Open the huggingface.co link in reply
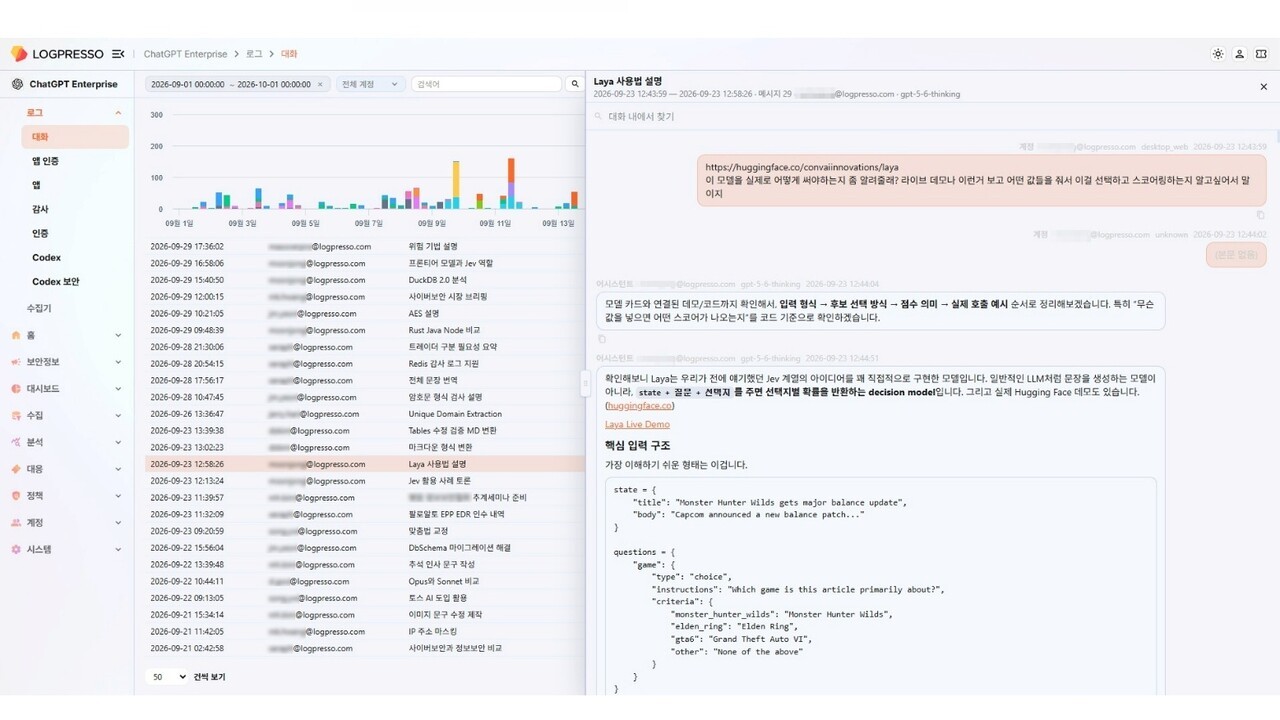This screenshot has height=720, width=1280. pyautogui.click(x=640, y=406)
